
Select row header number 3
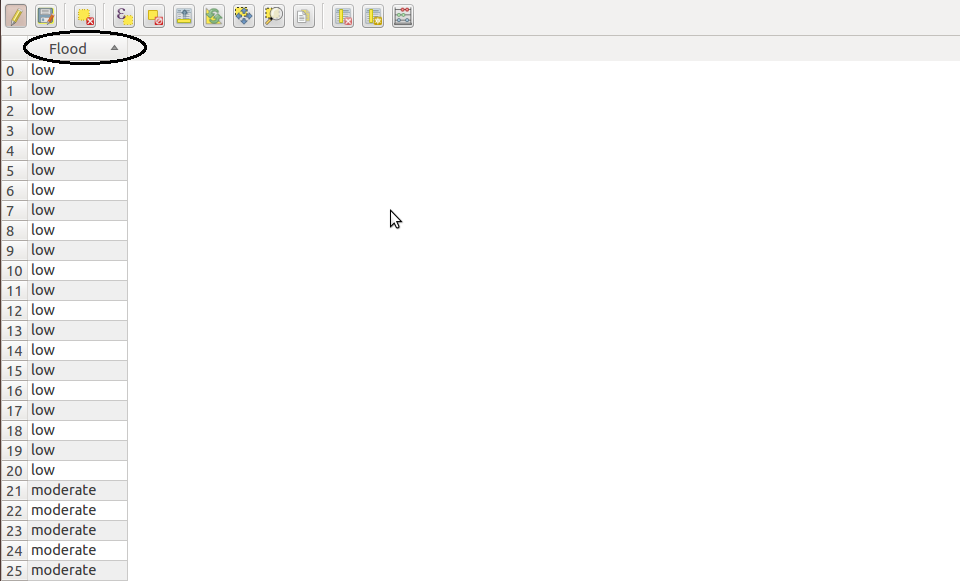tap(14, 130)
